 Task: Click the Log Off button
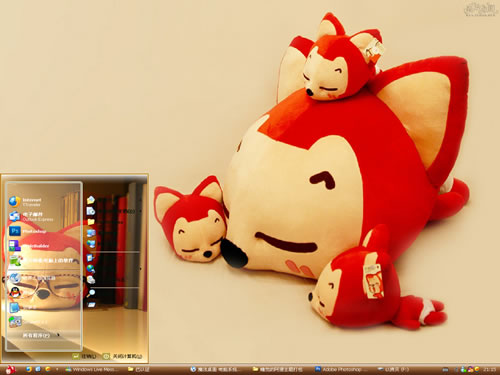coord(85,356)
